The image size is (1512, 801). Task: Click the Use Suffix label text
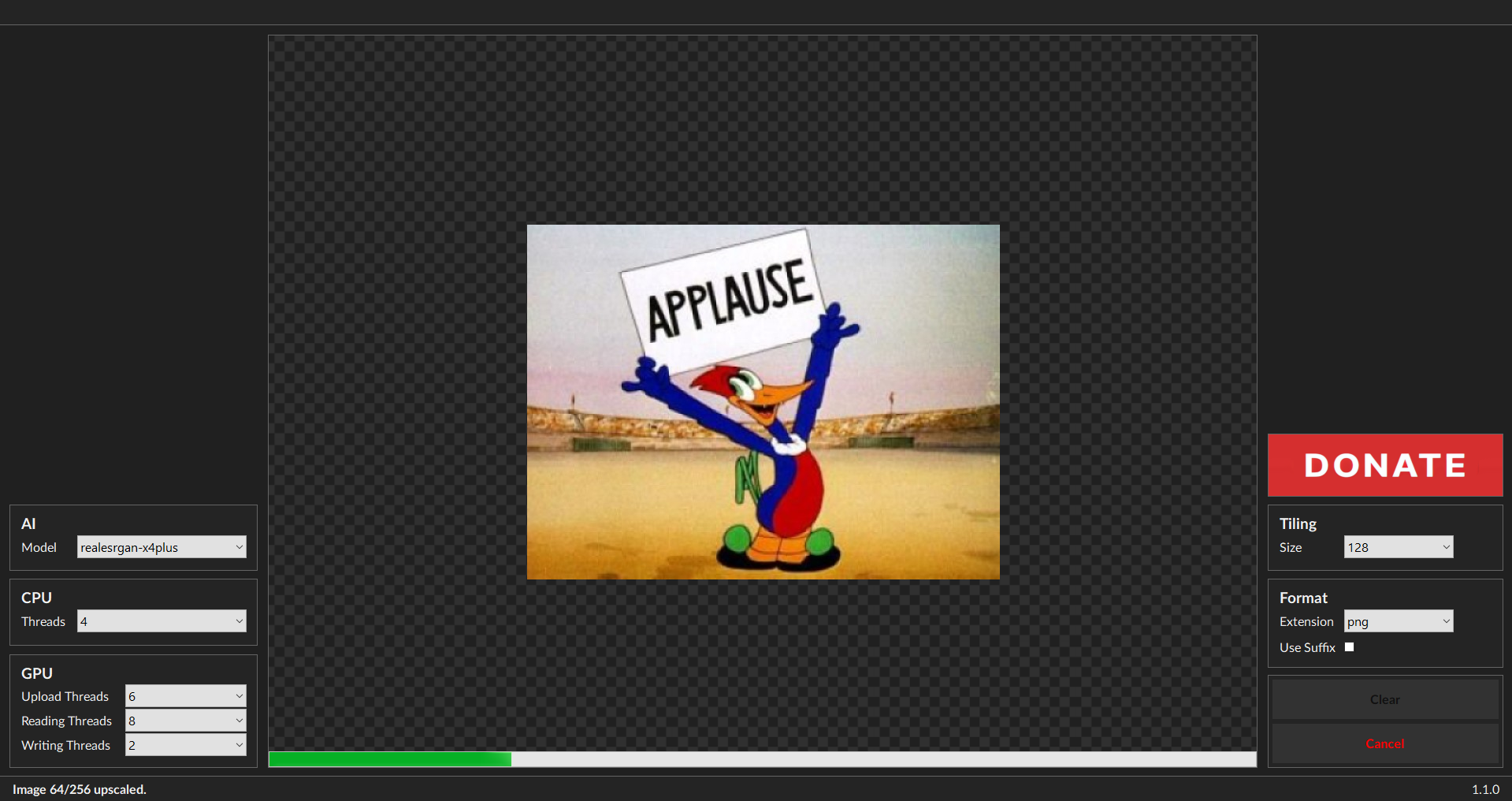[x=1307, y=647]
